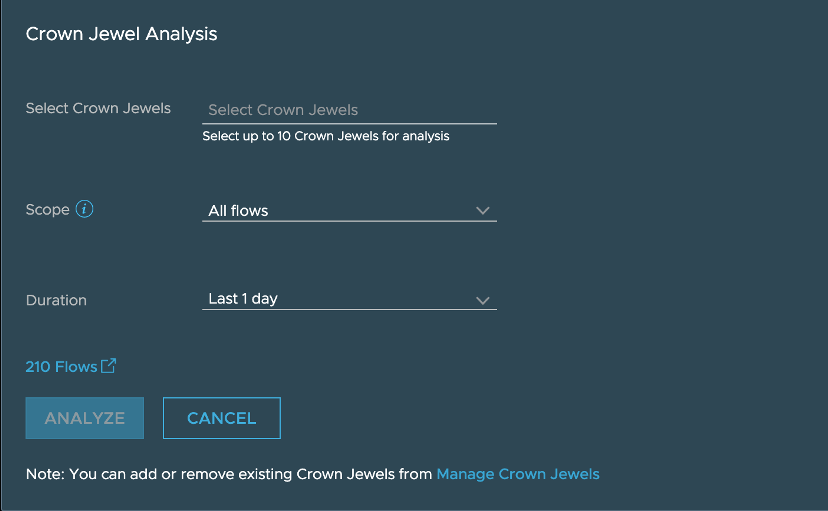Click the Scope field label
Viewport: 828px width, 511px height.
click(47, 210)
